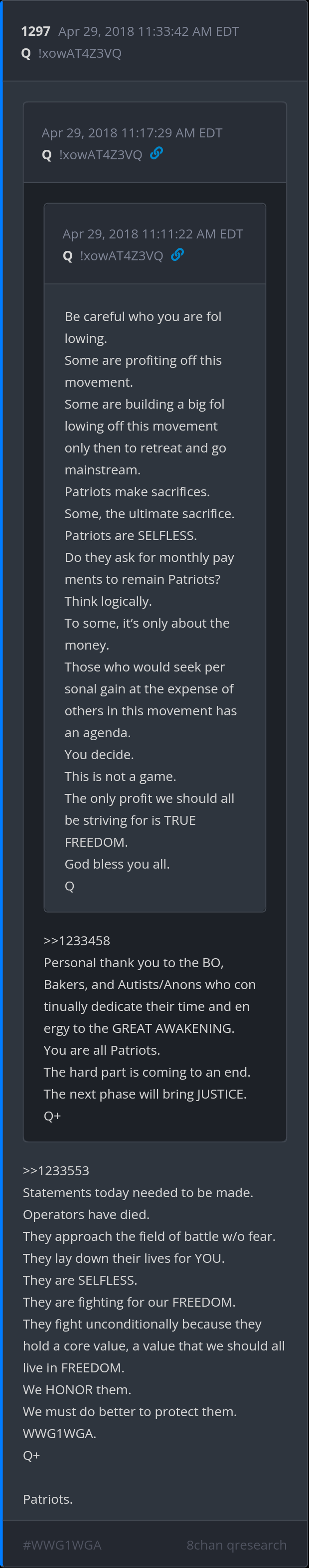Open post number 1297
The image size is (309, 1568).
pyautogui.click(x=35, y=32)
